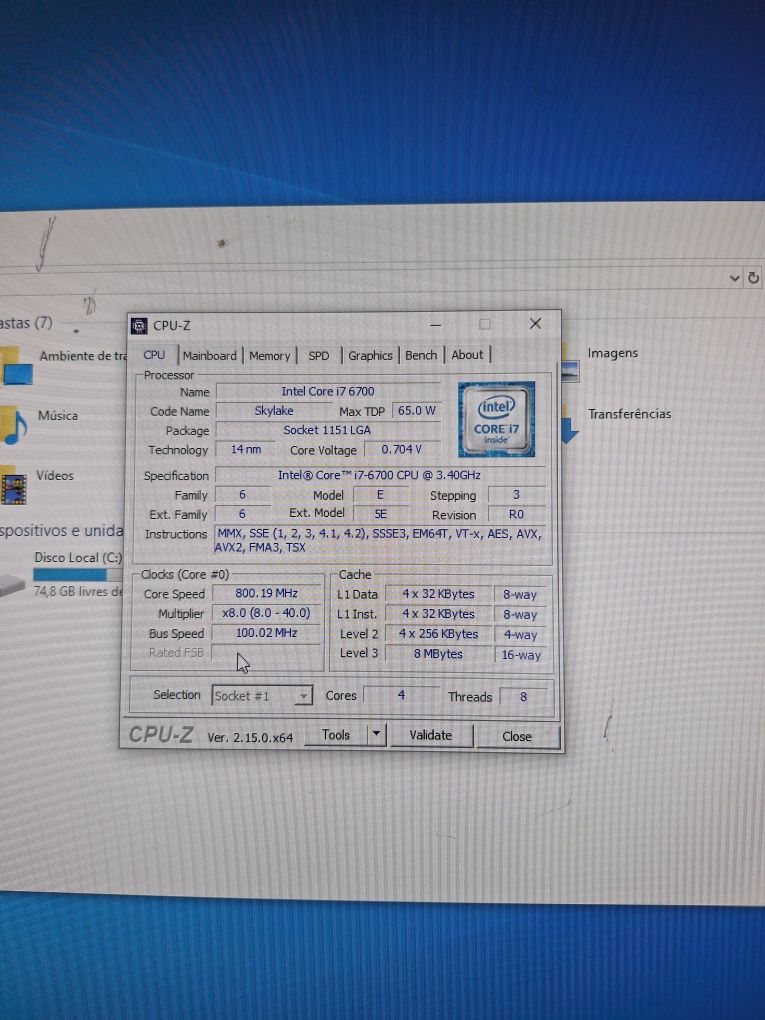765x1020 pixels.
Task: Open the Graphics tab
Action: tap(370, 355)
